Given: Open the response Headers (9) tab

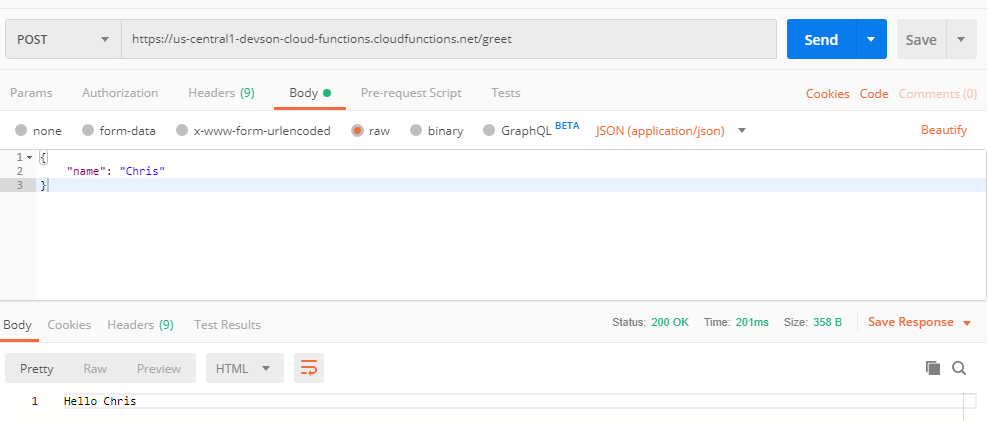Looking at the screenshot, I should point(140,325).
